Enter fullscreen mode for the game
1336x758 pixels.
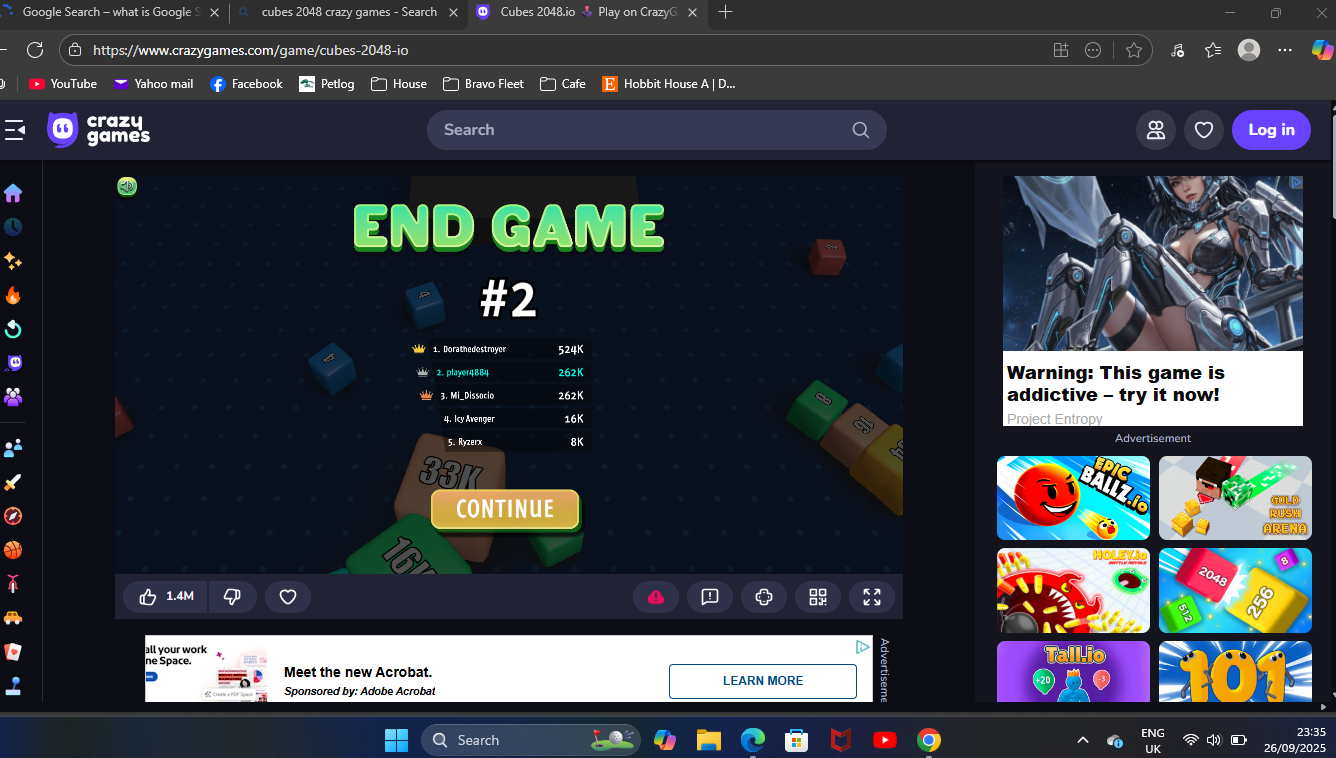[x=871, y=597]
